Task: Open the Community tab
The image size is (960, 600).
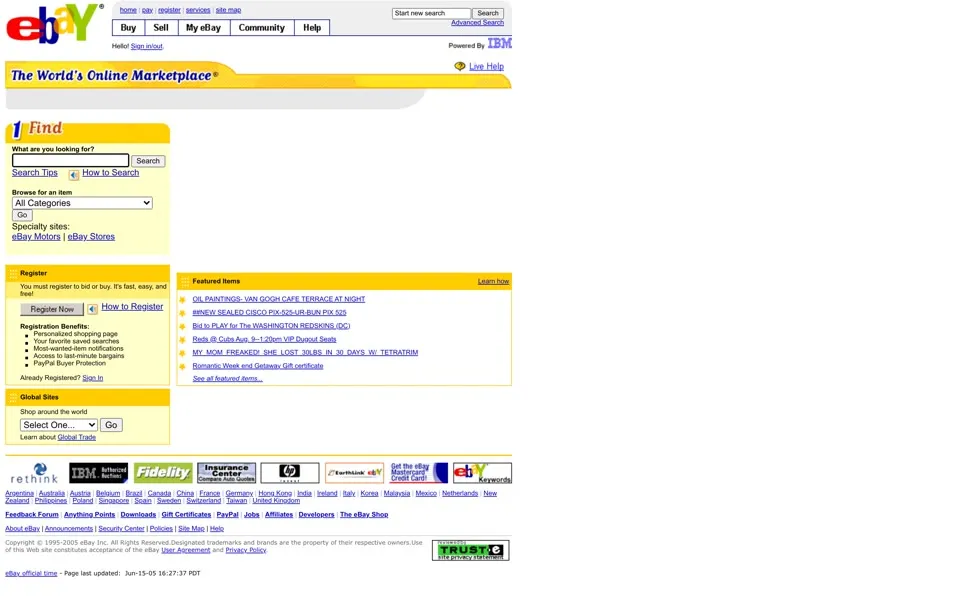Action: pyautogui.click(x=261, y=28)
